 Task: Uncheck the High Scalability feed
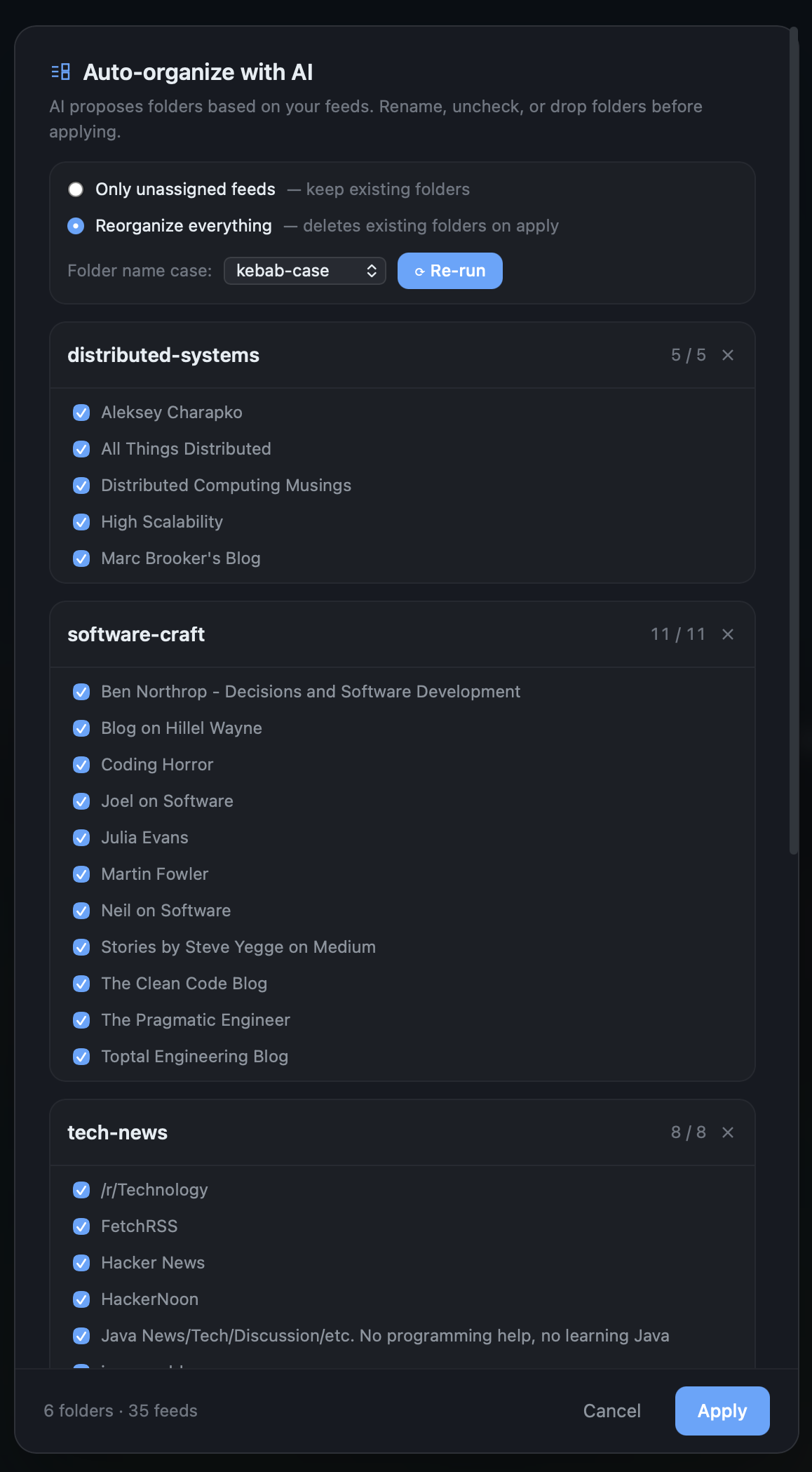coord(81,522)
